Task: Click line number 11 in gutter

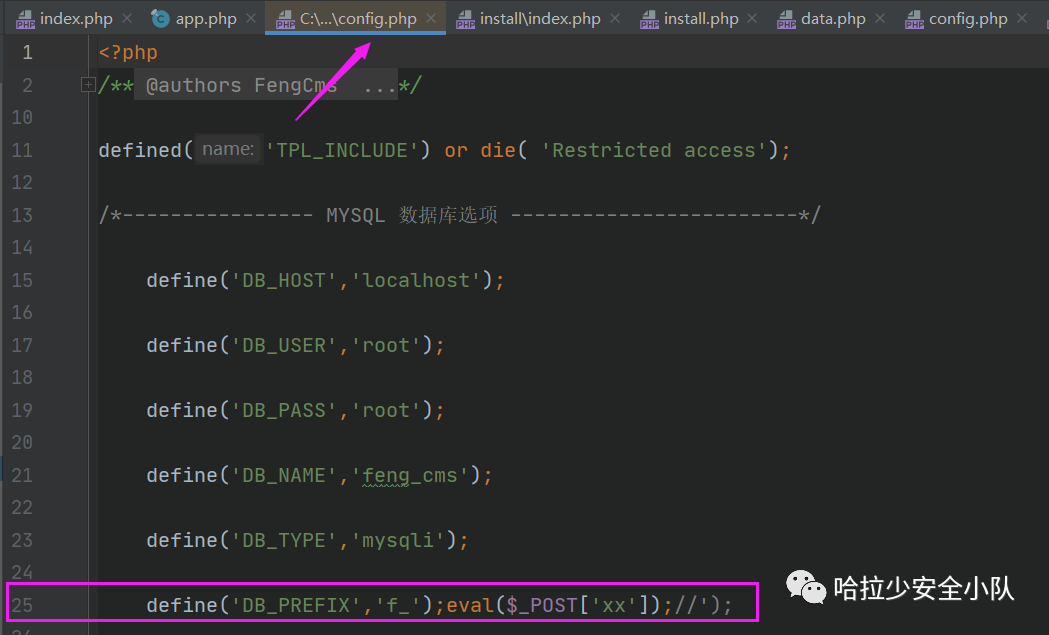Action: (22, 150)
